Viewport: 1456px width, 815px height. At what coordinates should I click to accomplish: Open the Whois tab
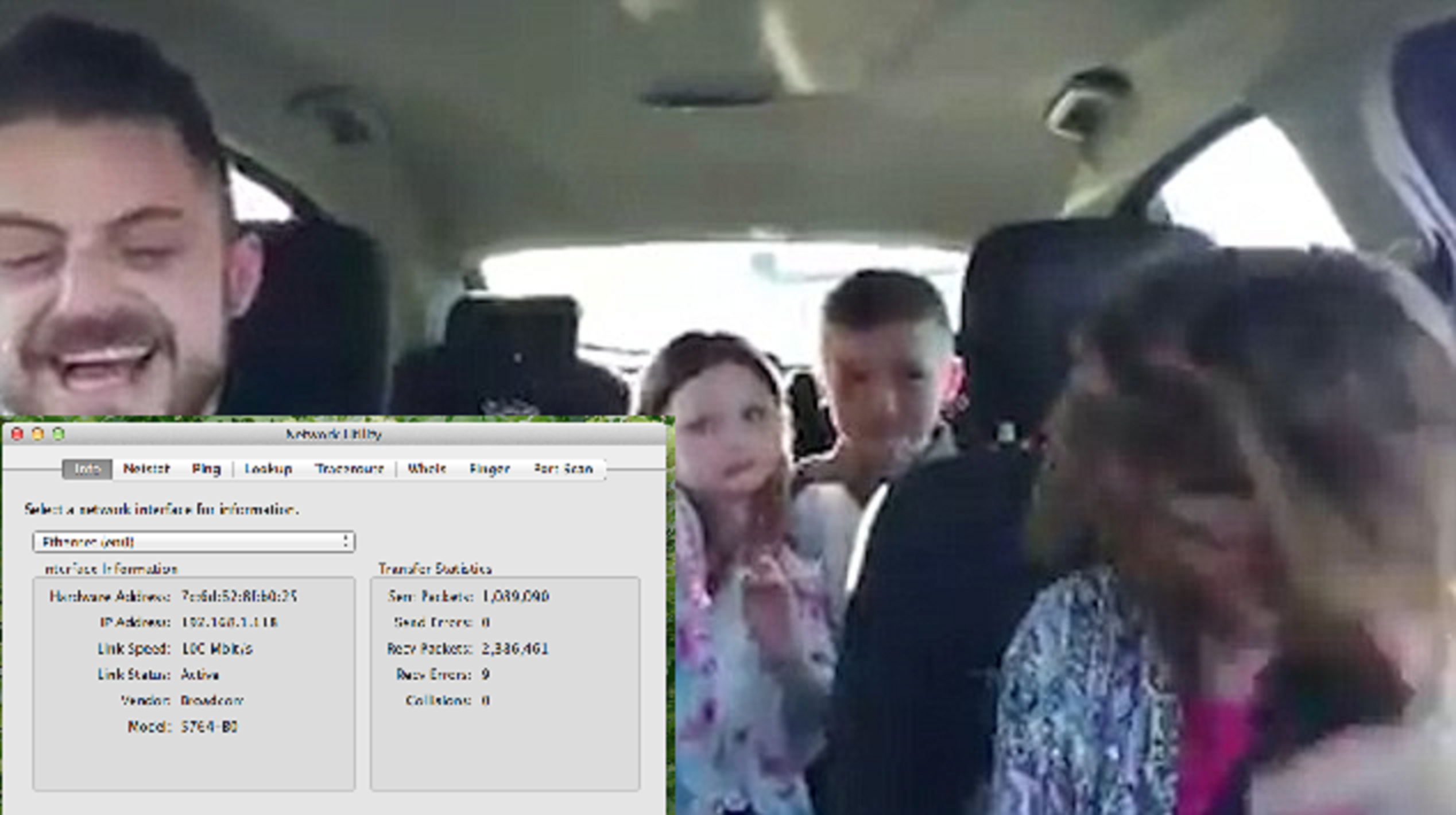(427, 469)
